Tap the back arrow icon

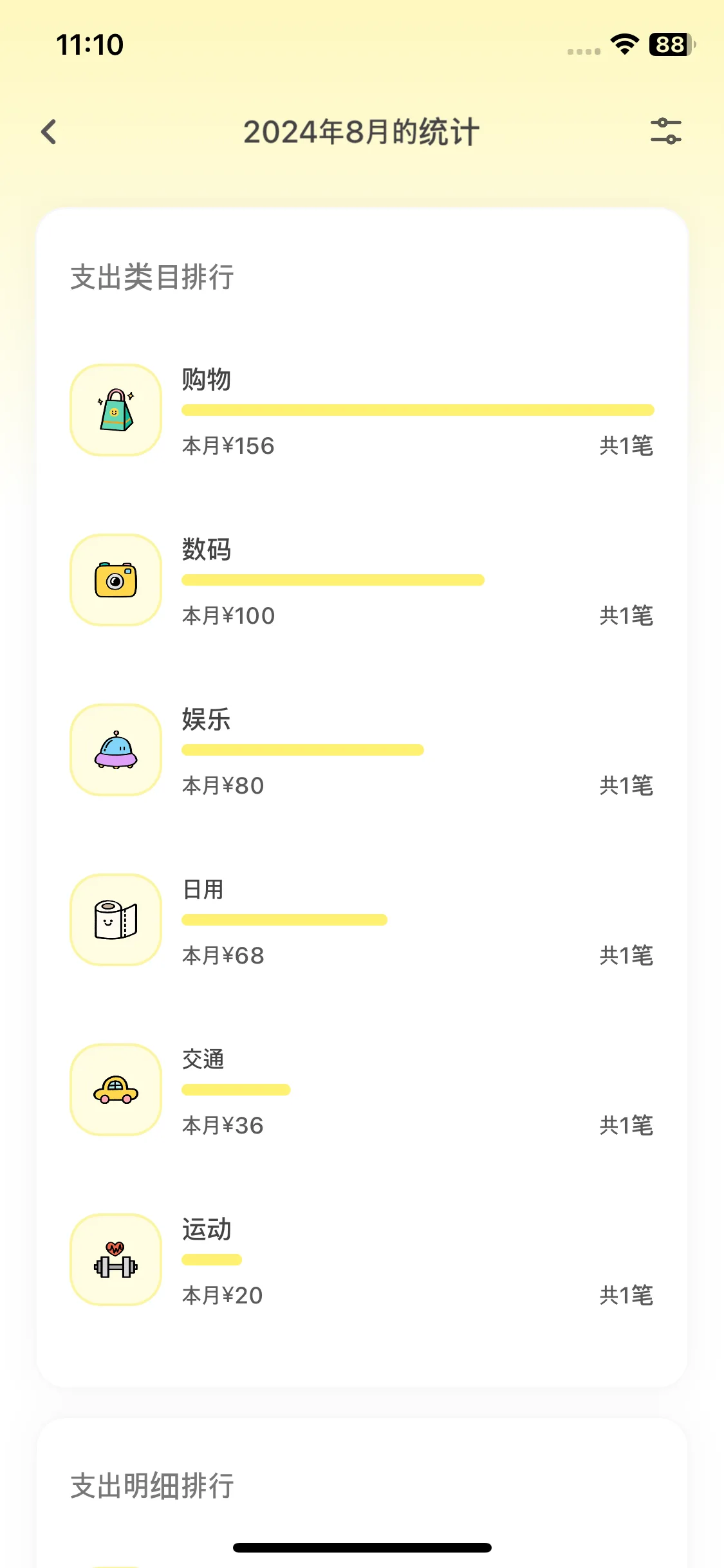click(x=49, y=132)
